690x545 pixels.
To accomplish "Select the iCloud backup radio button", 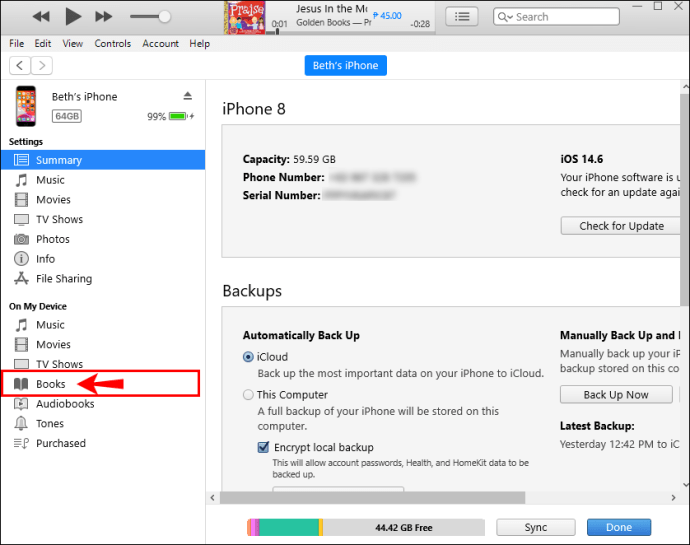I will pos(248,357).
